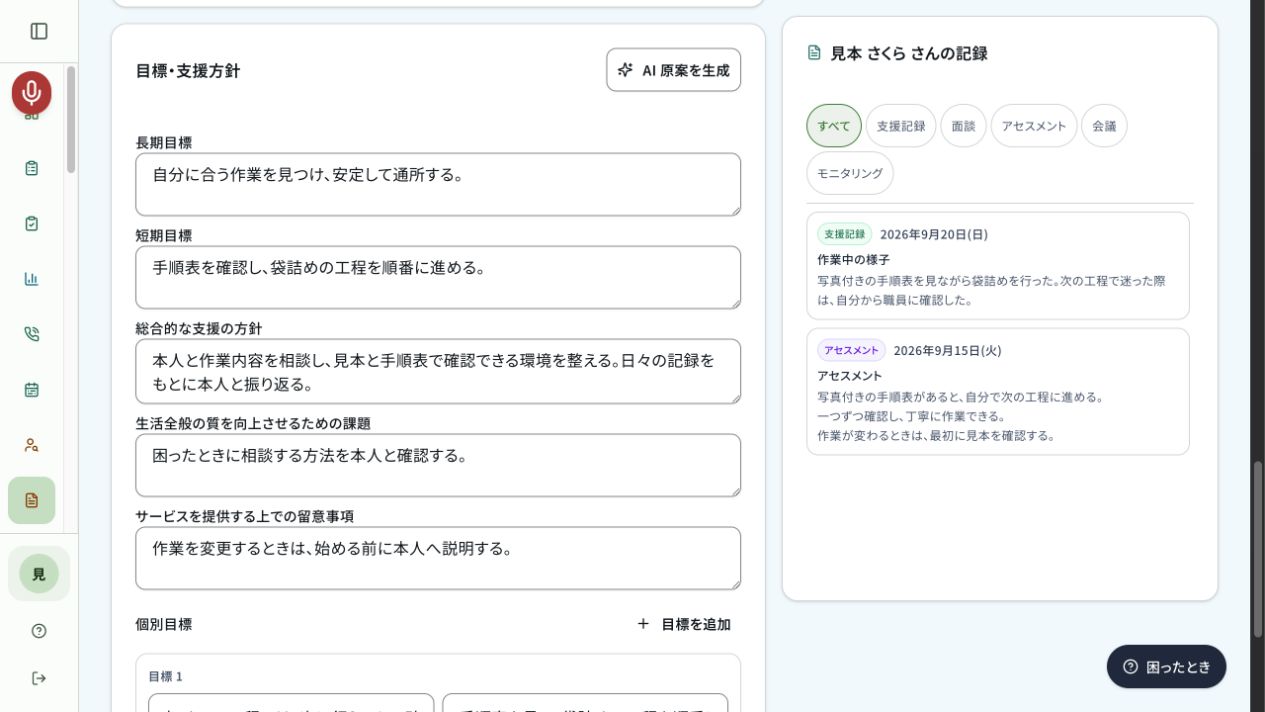Toggle the sidebar panel icon
This screenshot has width=1265, height=712.
point(39,31)
